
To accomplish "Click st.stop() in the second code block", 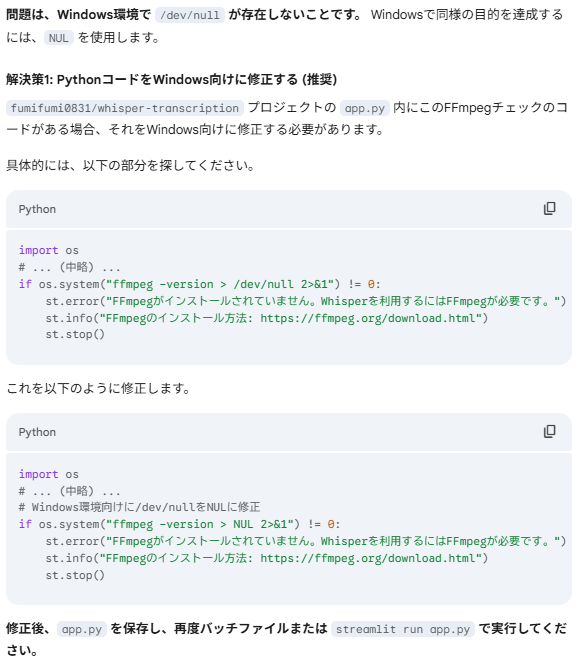I will pyautogui.click(x=75, y=575).
